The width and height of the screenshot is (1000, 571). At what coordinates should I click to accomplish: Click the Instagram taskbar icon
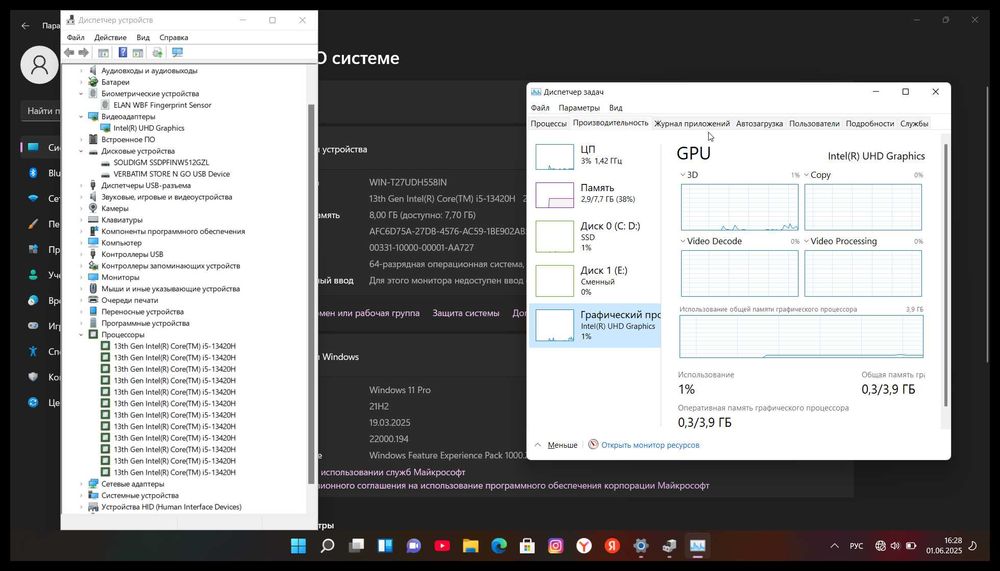pyautogui.click(x=555, y=545)
